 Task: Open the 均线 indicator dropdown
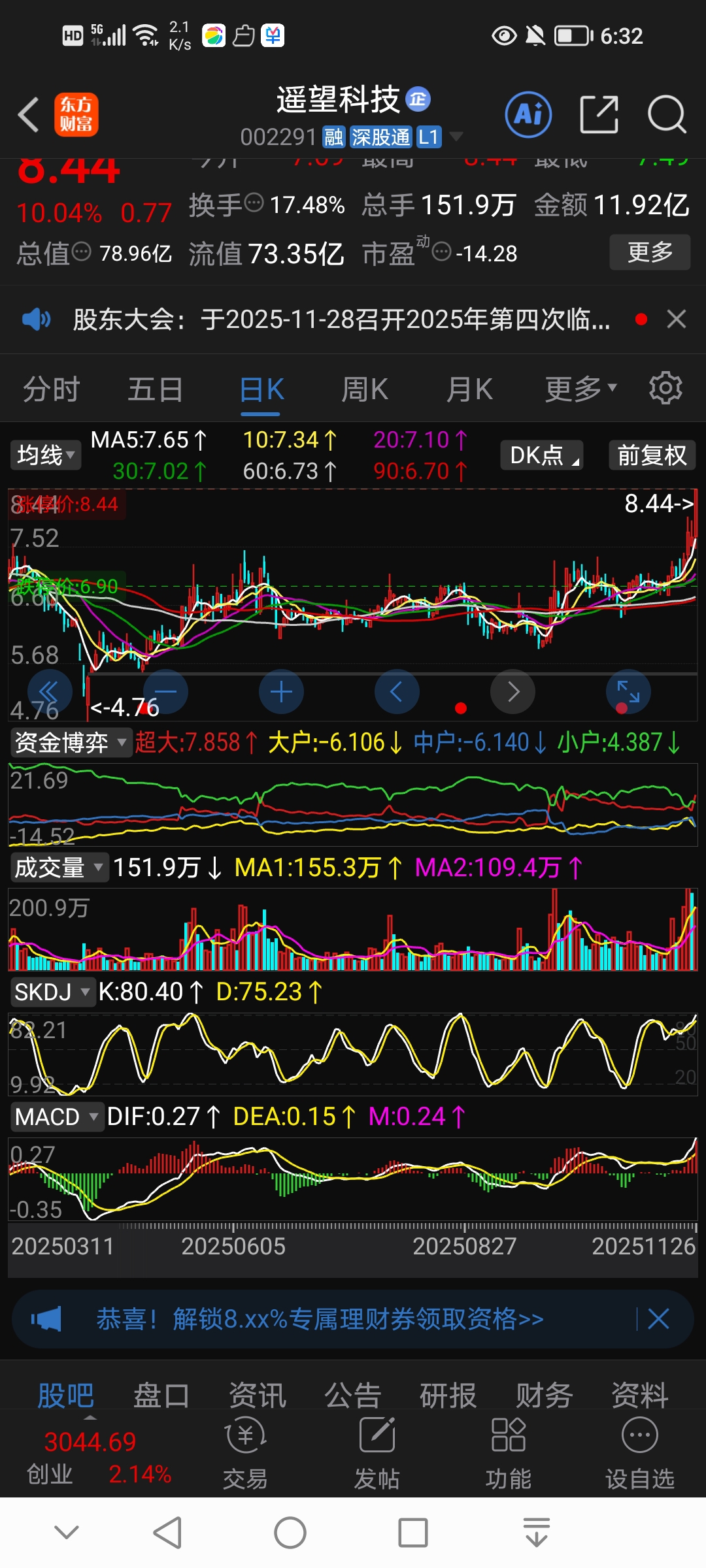pyautogui.click(x=46, y=455)
